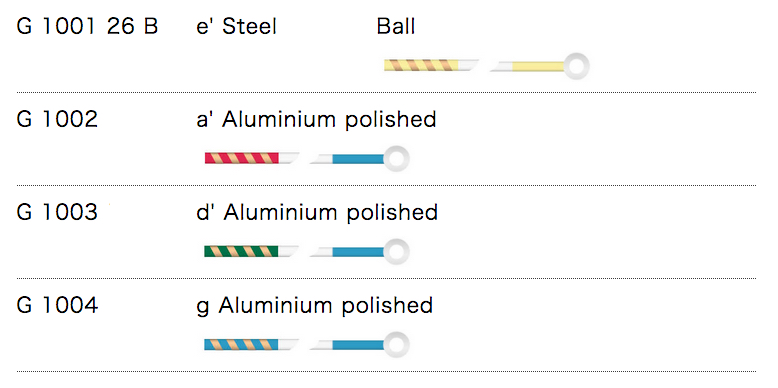Click a' Aluminium polished text
This screenshot has width=778, height=388.
coord(317,120)
